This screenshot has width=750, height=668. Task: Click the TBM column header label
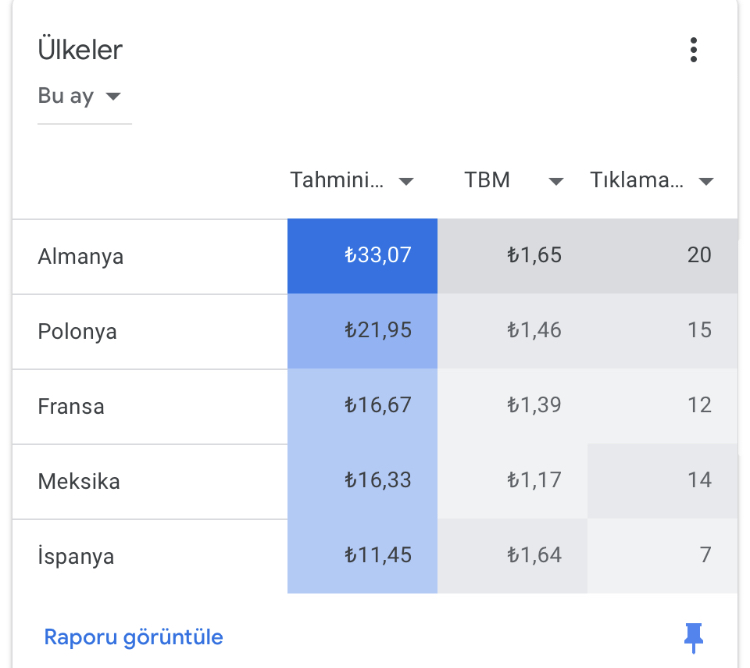487,180
